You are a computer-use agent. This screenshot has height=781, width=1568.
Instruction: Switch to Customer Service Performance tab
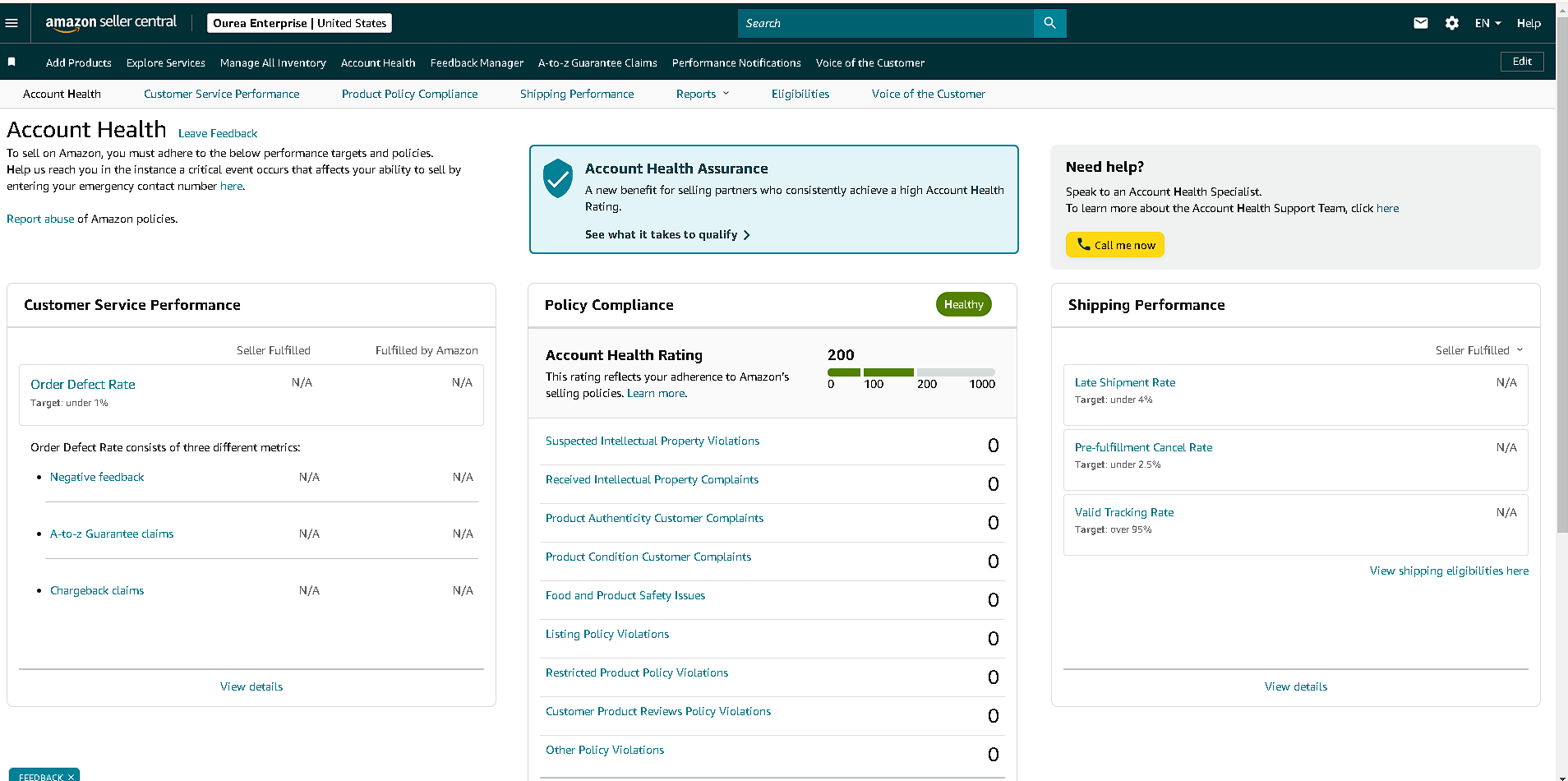[221, 94]
